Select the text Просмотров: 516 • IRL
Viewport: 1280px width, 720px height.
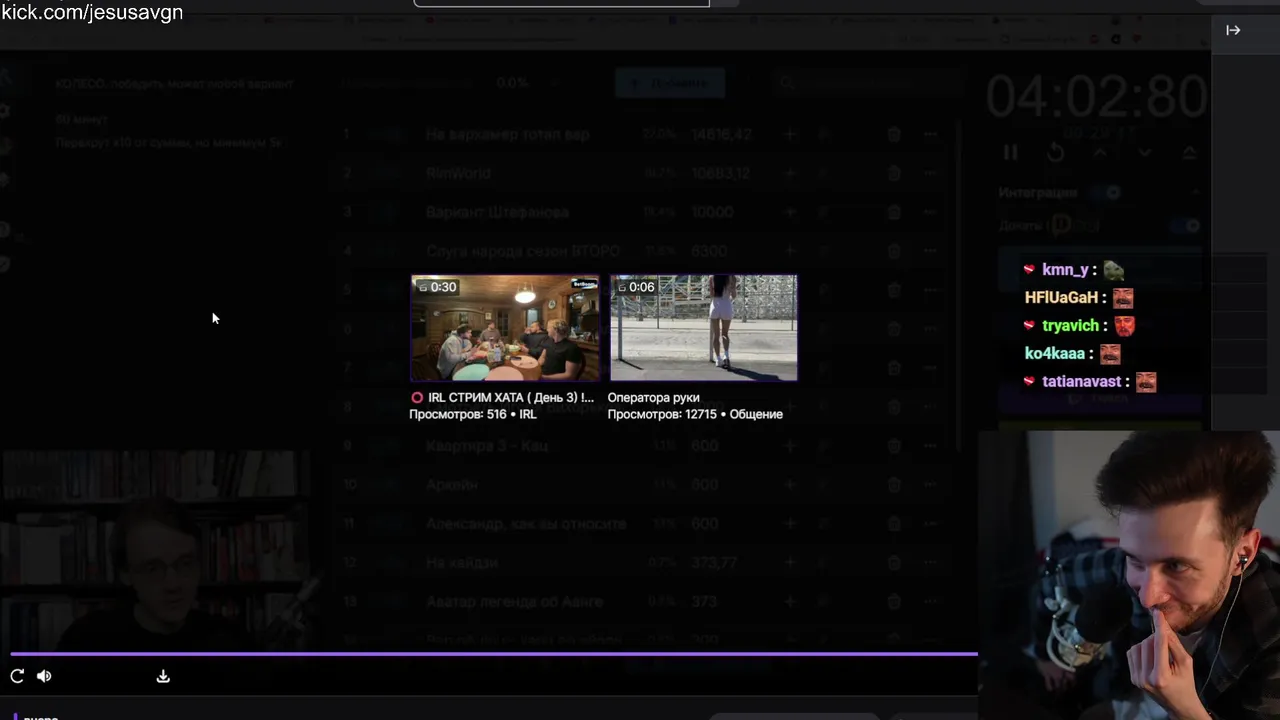pos(472,414)
